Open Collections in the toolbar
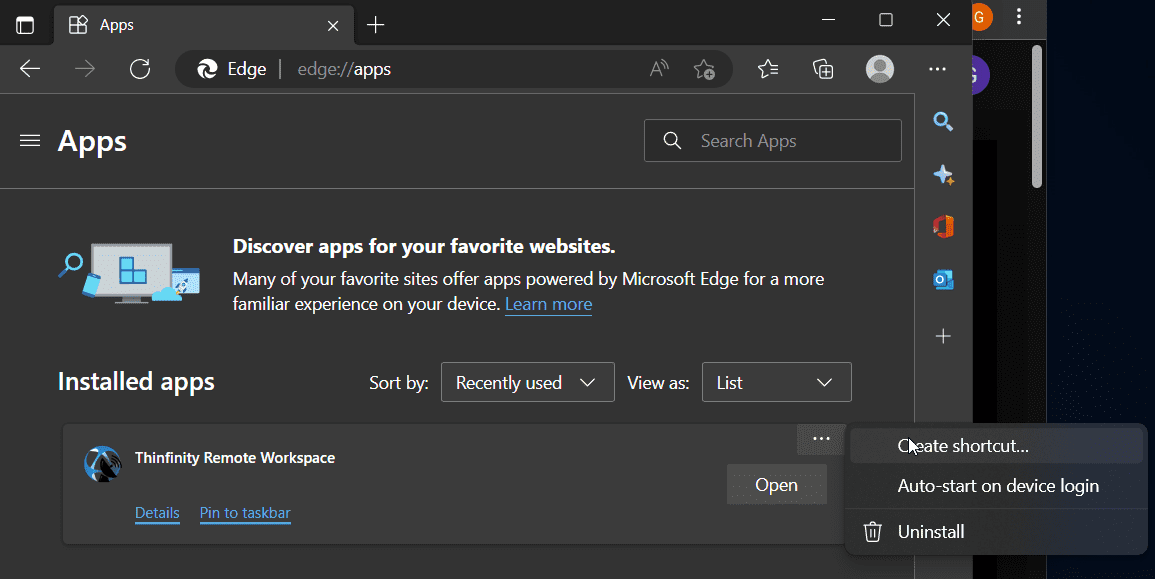1155x579 pixels. (822, 68)
